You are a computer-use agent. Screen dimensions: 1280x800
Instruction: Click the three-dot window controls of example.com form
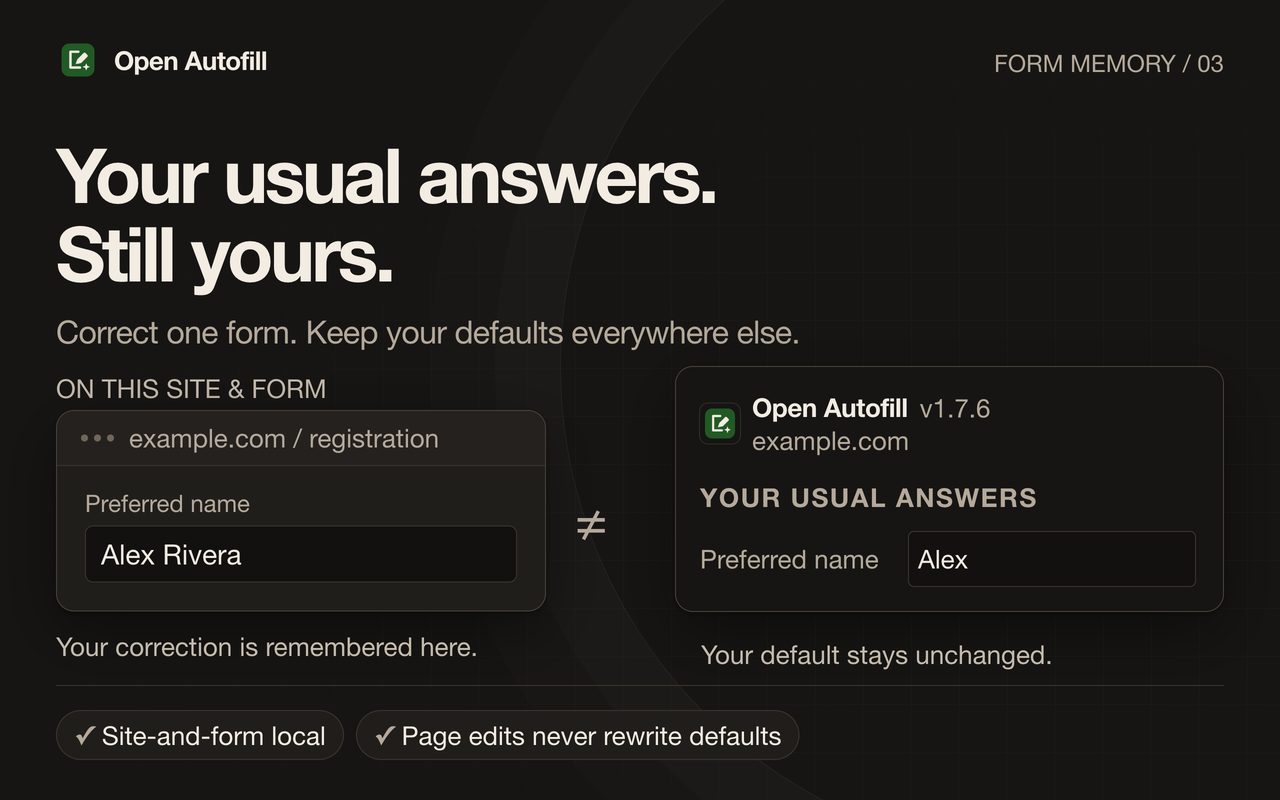pos(97,438)
